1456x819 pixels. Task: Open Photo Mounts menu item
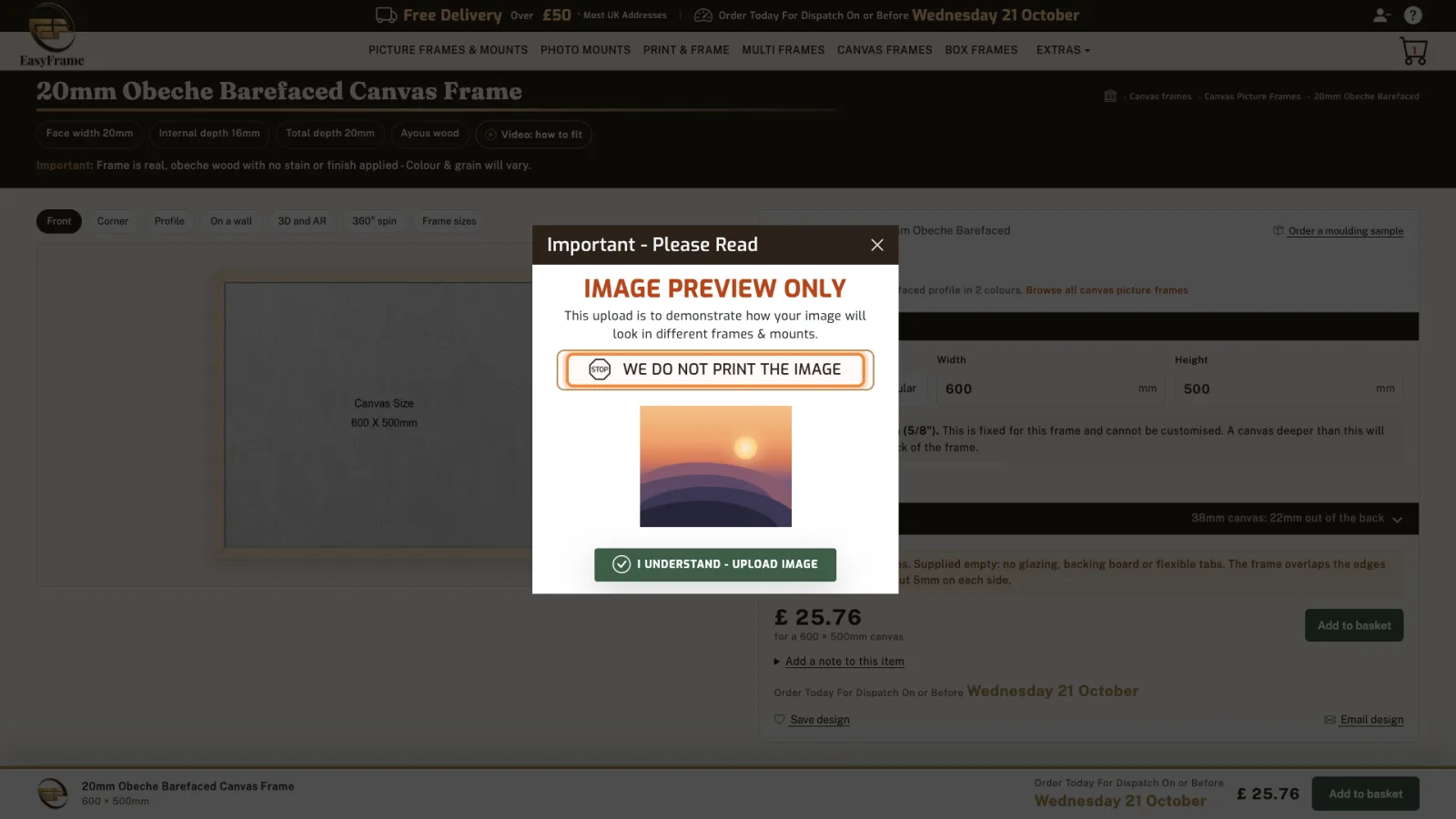point(585,50)
